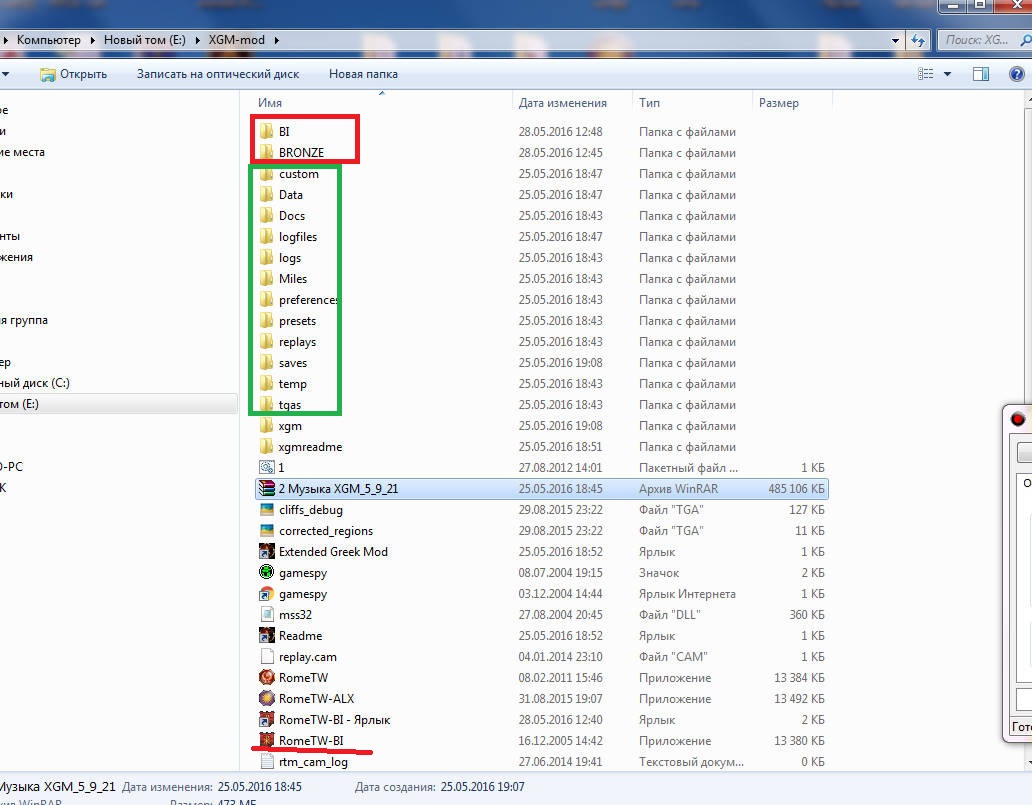Click Записать на оптический диск
Viewport: 1032px width, 805px height.
[x=218, y=74]
